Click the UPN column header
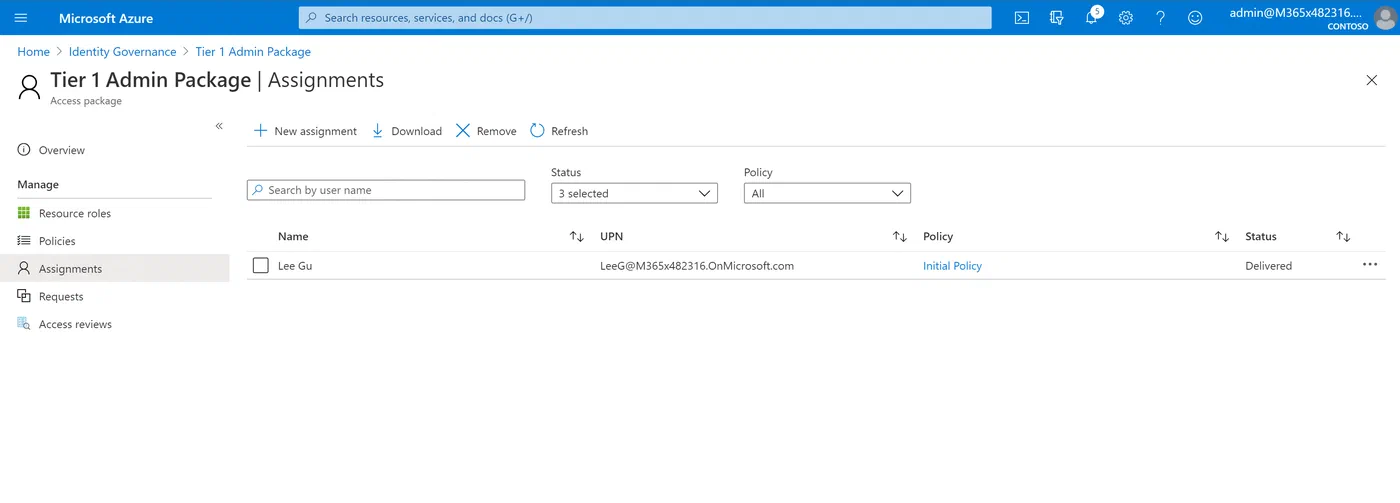Viewport: 1400px width, 503px height. [x=611, y=237]
